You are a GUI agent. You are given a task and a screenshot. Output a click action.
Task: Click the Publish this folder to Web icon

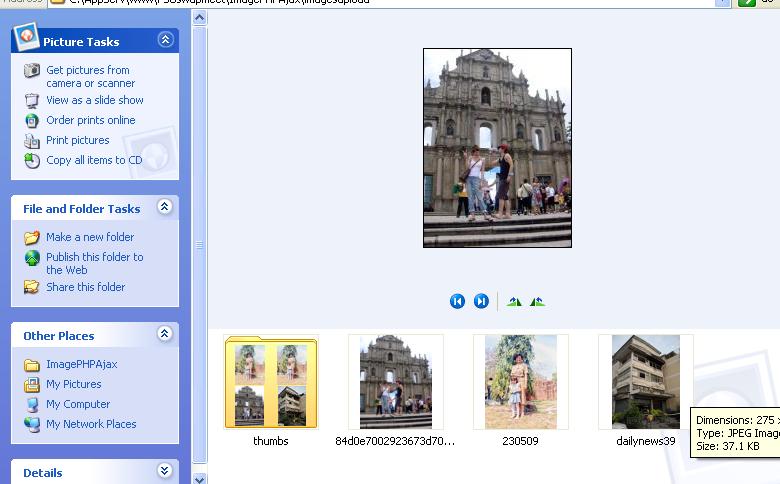point(32,258)
